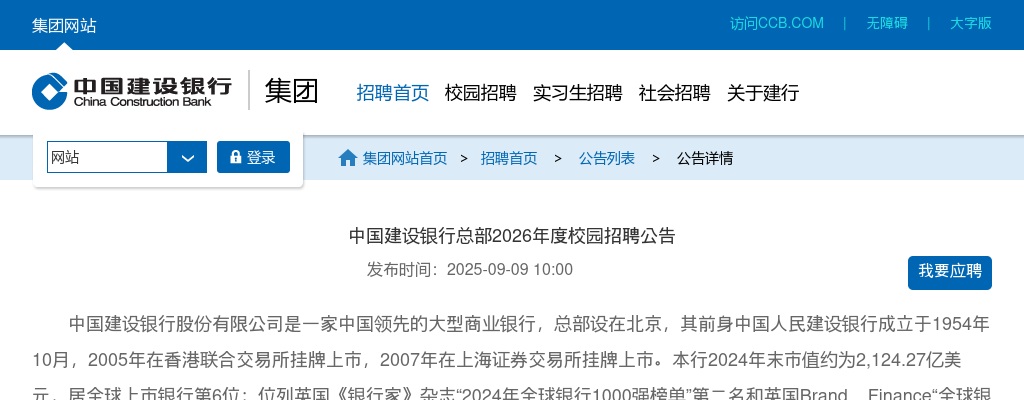
Task: Switch to 大字版 large text version
Action: pyautogui.click(x=971, y=24)
